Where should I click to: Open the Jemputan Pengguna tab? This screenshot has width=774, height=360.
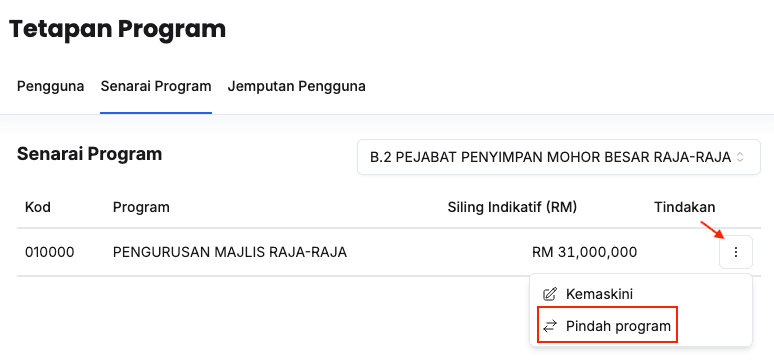(x=296, y=86)
